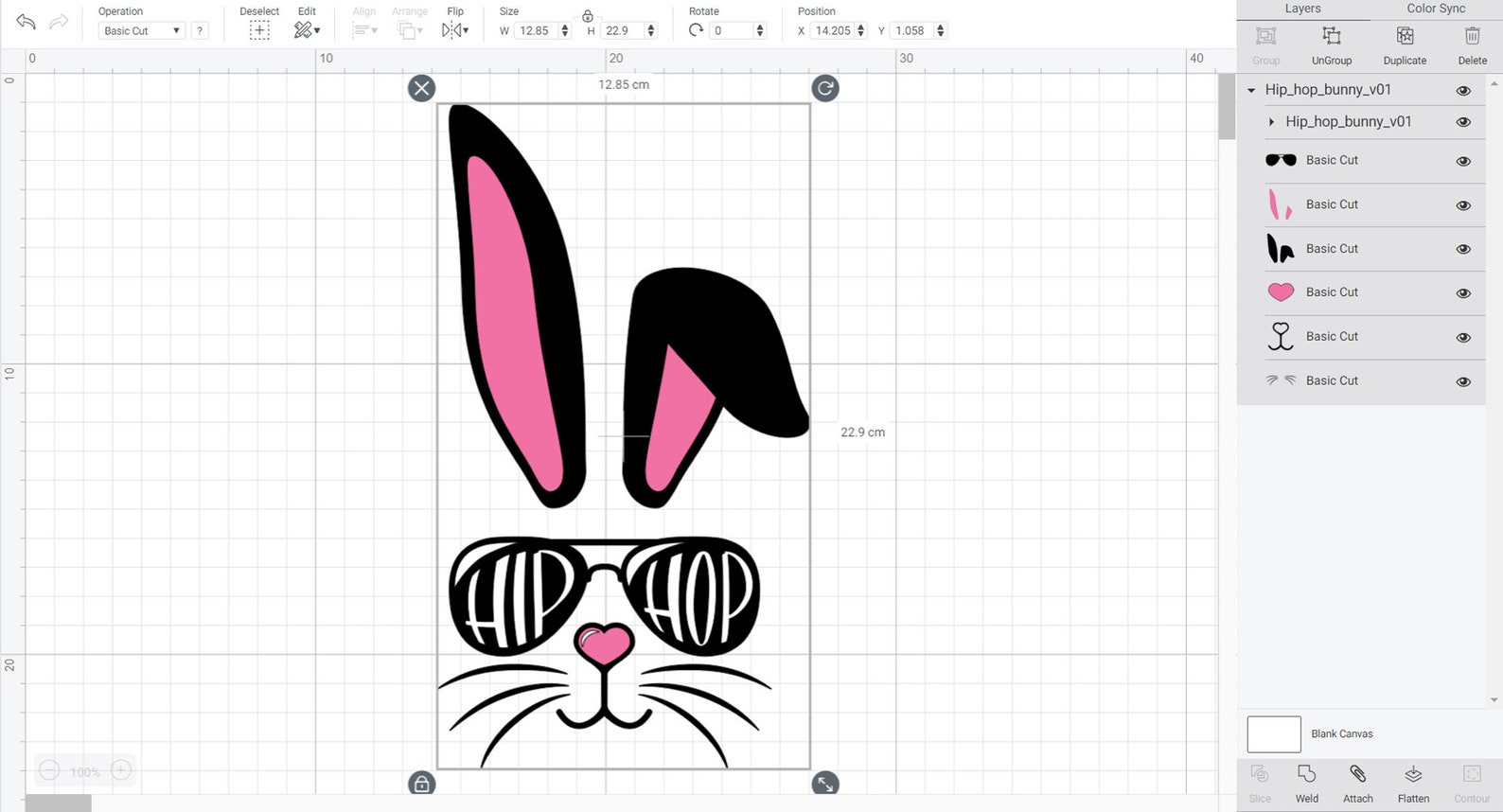Hide the pink heart nose layer
This screenshot has width=1503, height=812.
pyautogui.click(x=1463, y=293)
